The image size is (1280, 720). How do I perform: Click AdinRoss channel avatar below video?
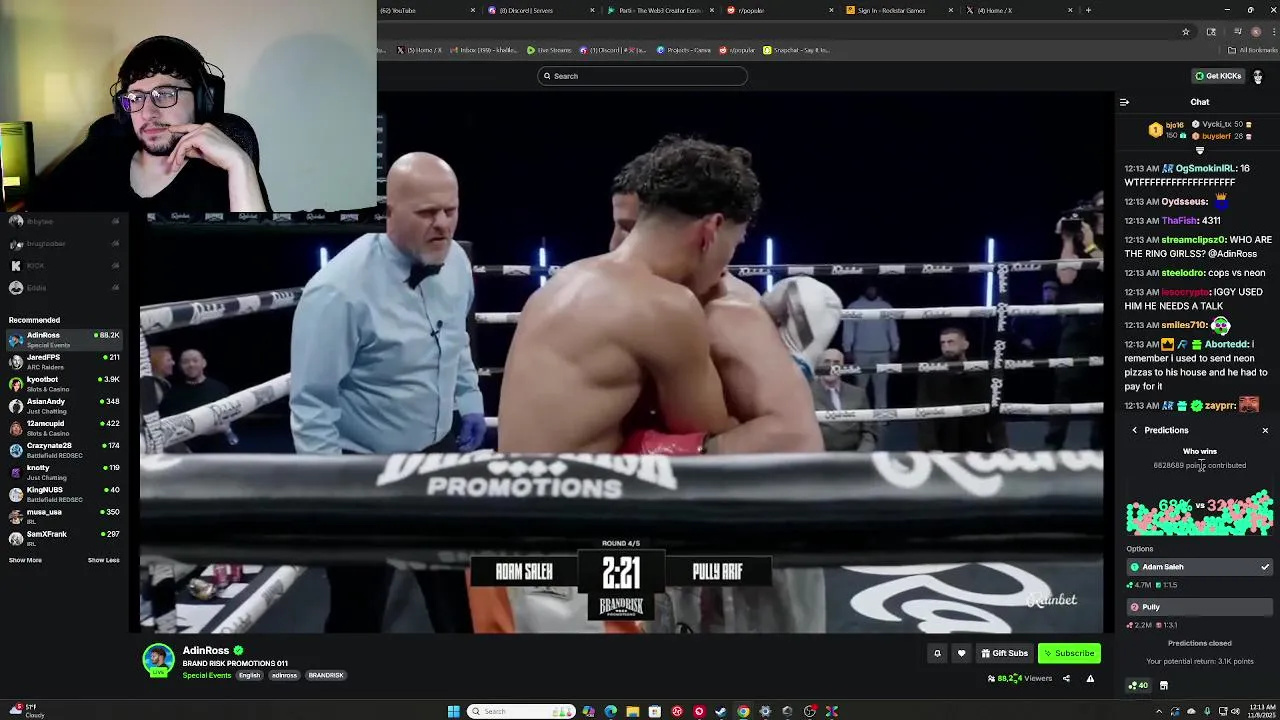(x=158, y=660)
